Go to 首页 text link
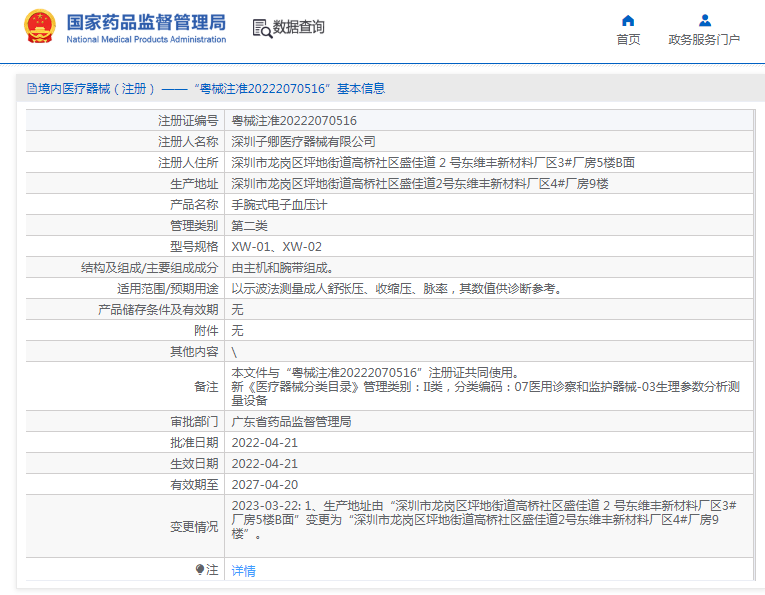This screenshot has height=595, width=765. pyautogui.click(x=628, y=40)
